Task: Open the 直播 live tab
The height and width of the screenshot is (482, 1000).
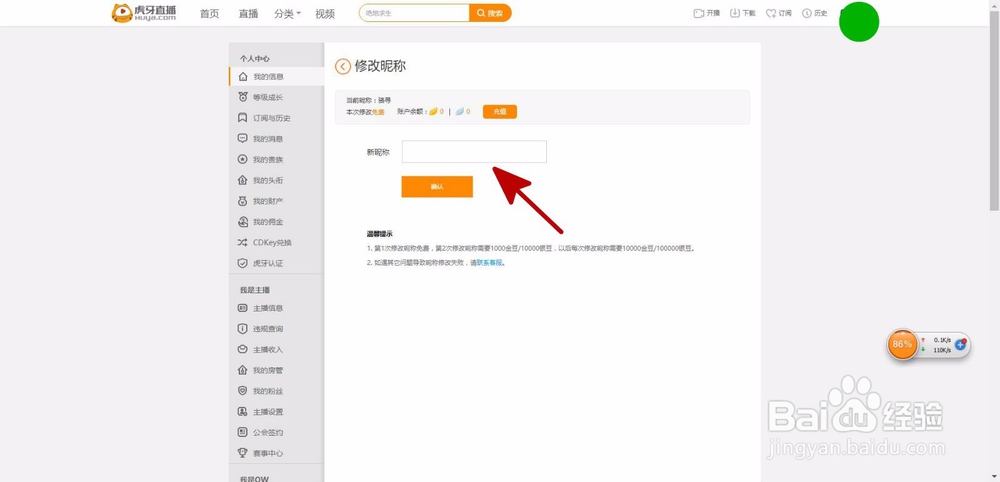Action: [x=248, y=13]
